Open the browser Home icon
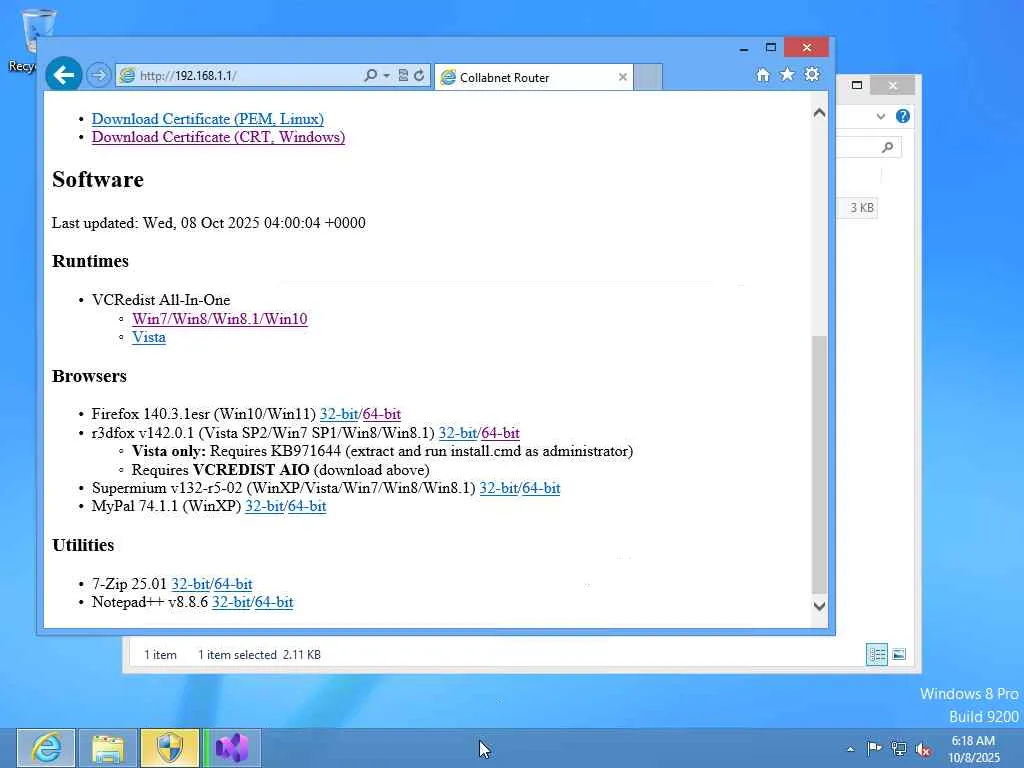This screenshot has height=768, width=1024. click(762, 75)
